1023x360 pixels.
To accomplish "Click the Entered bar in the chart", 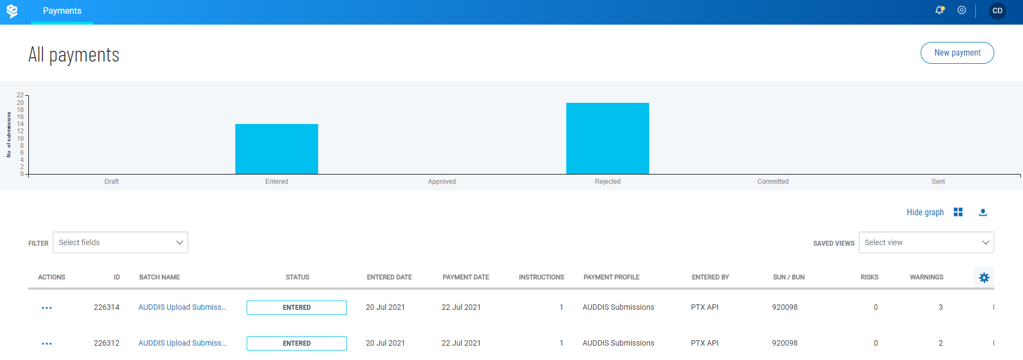I will pyautogui.click(x=277, y=149).
